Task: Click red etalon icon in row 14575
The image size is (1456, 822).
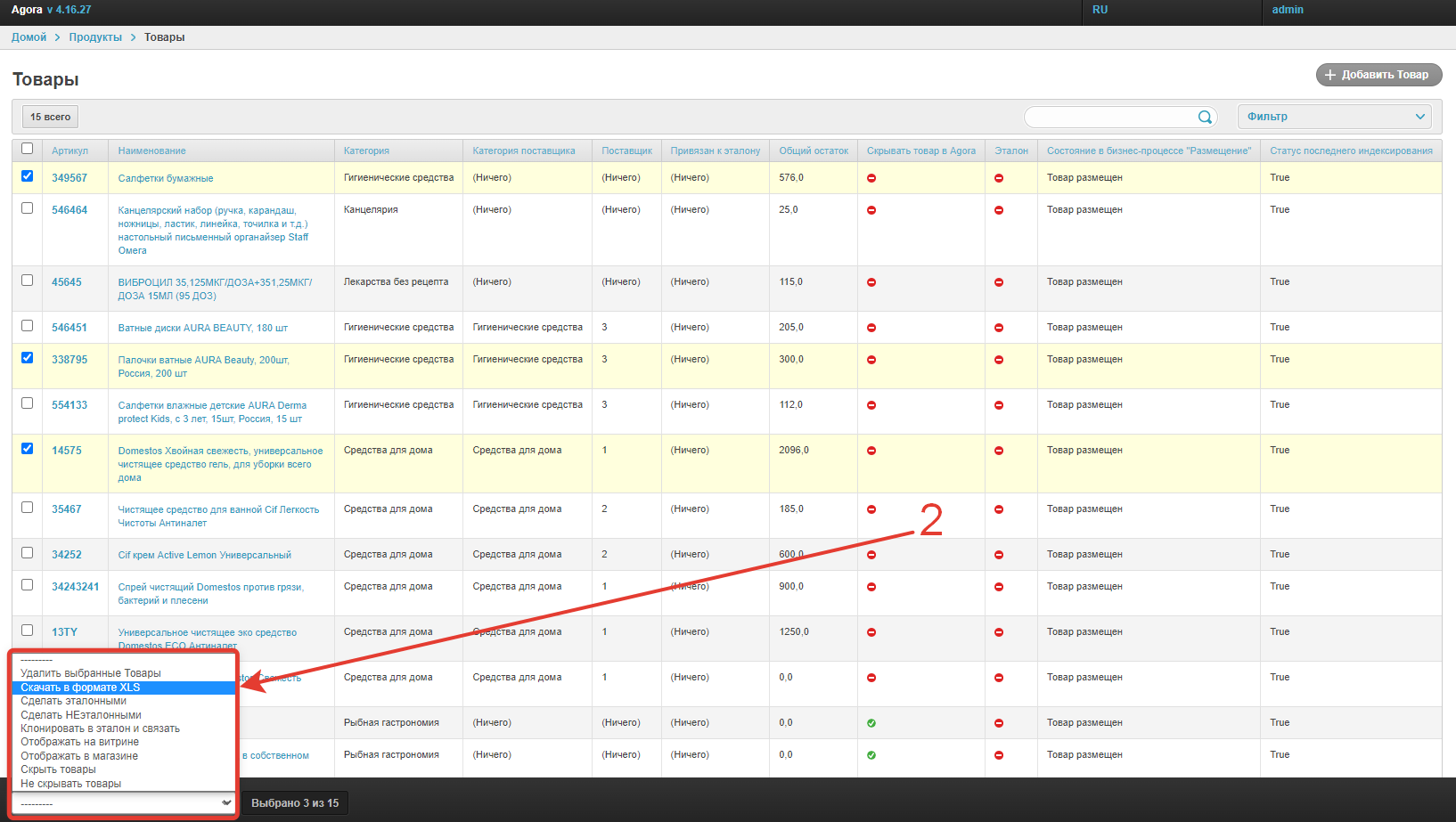Action: tap(999, 451)
